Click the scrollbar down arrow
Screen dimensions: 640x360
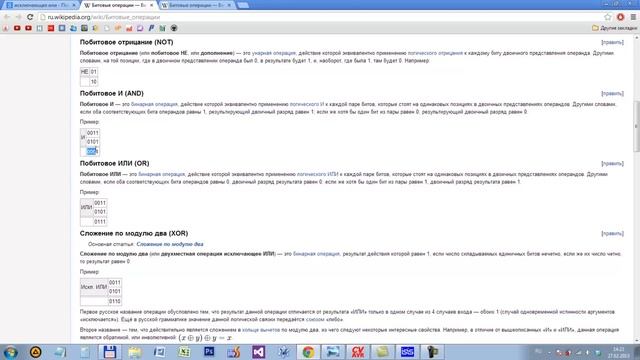[636, 340]
